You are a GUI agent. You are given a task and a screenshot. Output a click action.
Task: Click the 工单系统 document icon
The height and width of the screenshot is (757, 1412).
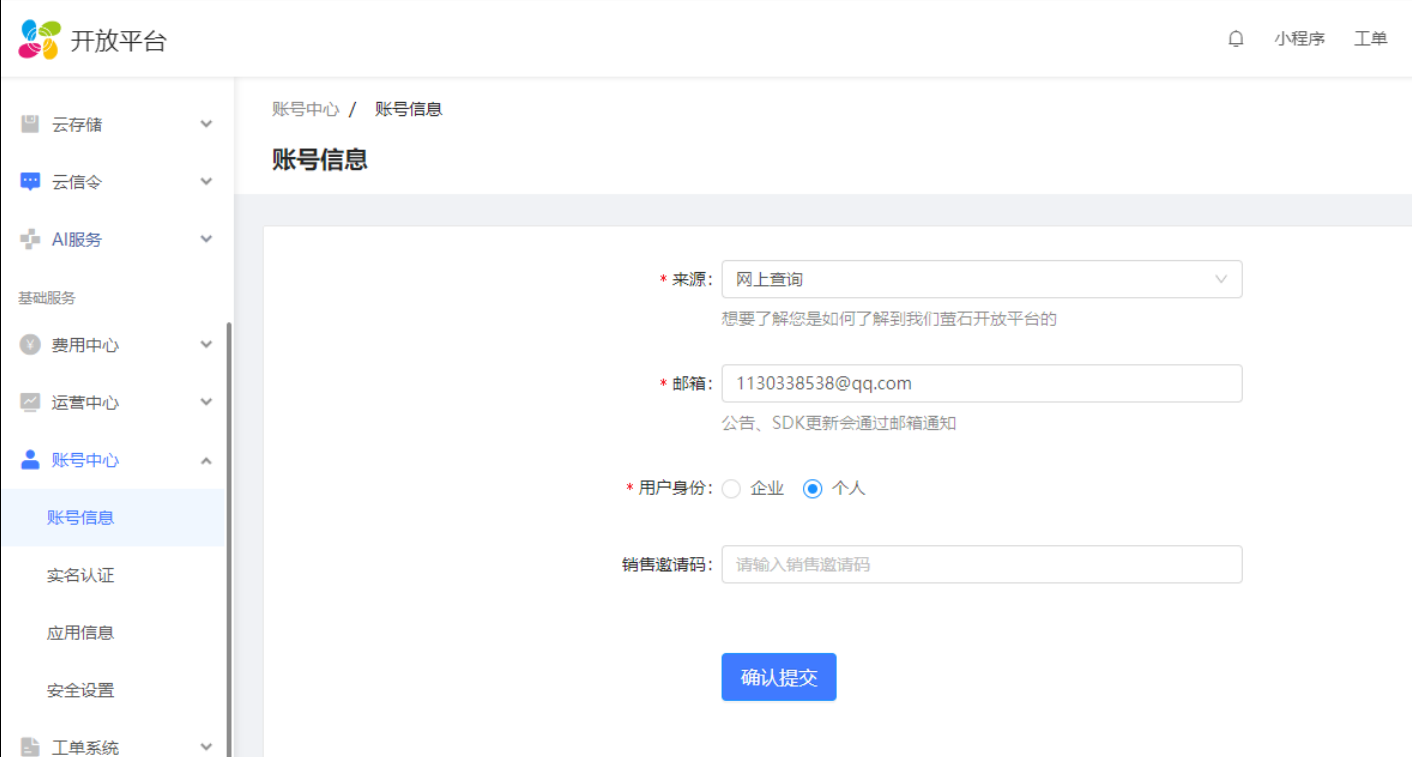[x=30, y=747]
